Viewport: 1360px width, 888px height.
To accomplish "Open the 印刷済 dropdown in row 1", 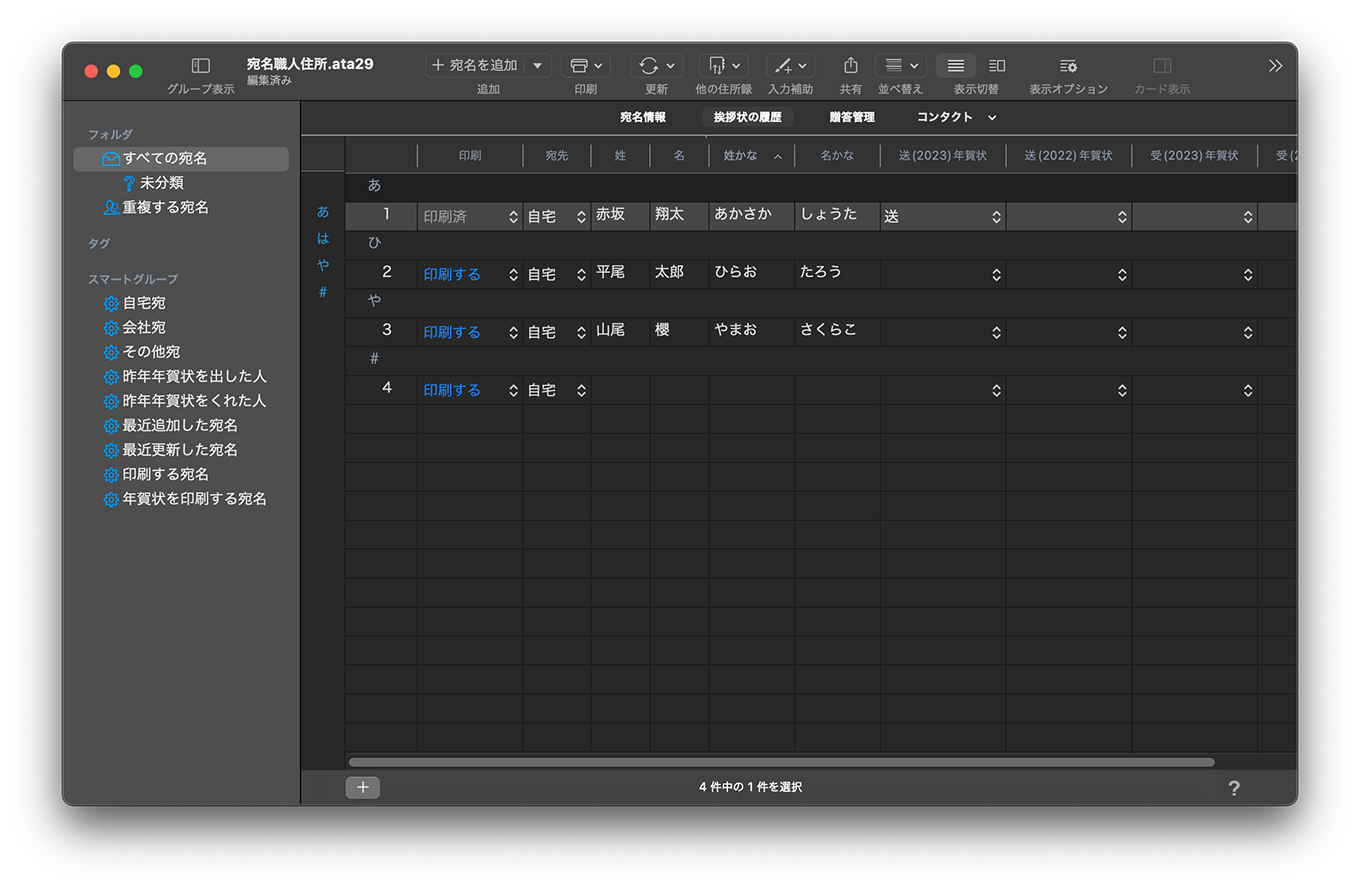I will tap(470, 216).
